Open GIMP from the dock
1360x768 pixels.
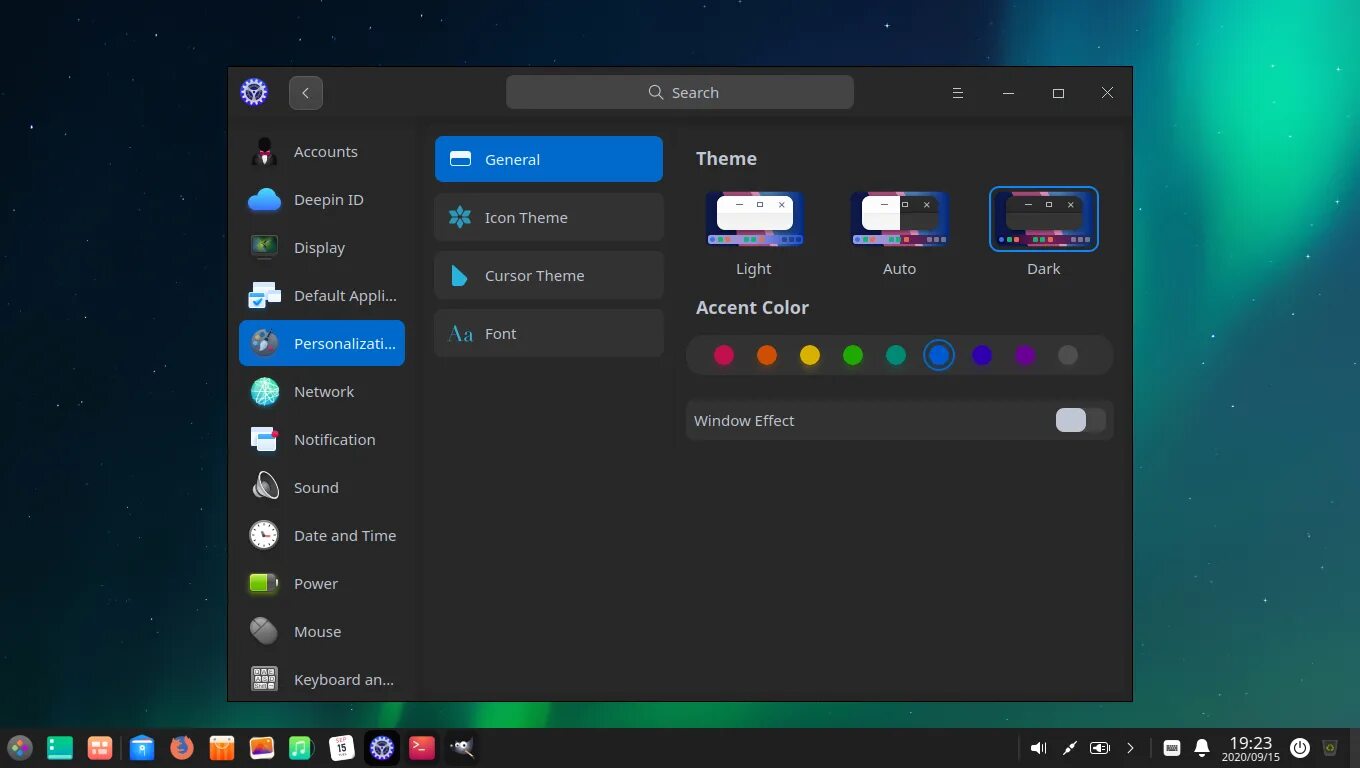pyautogui.click(x=462, y=747)
